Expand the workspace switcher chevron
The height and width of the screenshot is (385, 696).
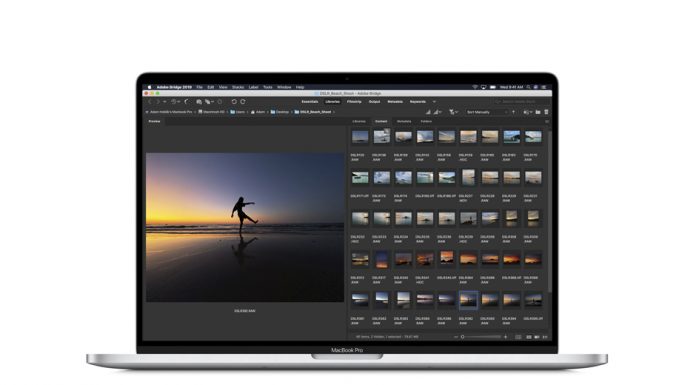point(434,102)
